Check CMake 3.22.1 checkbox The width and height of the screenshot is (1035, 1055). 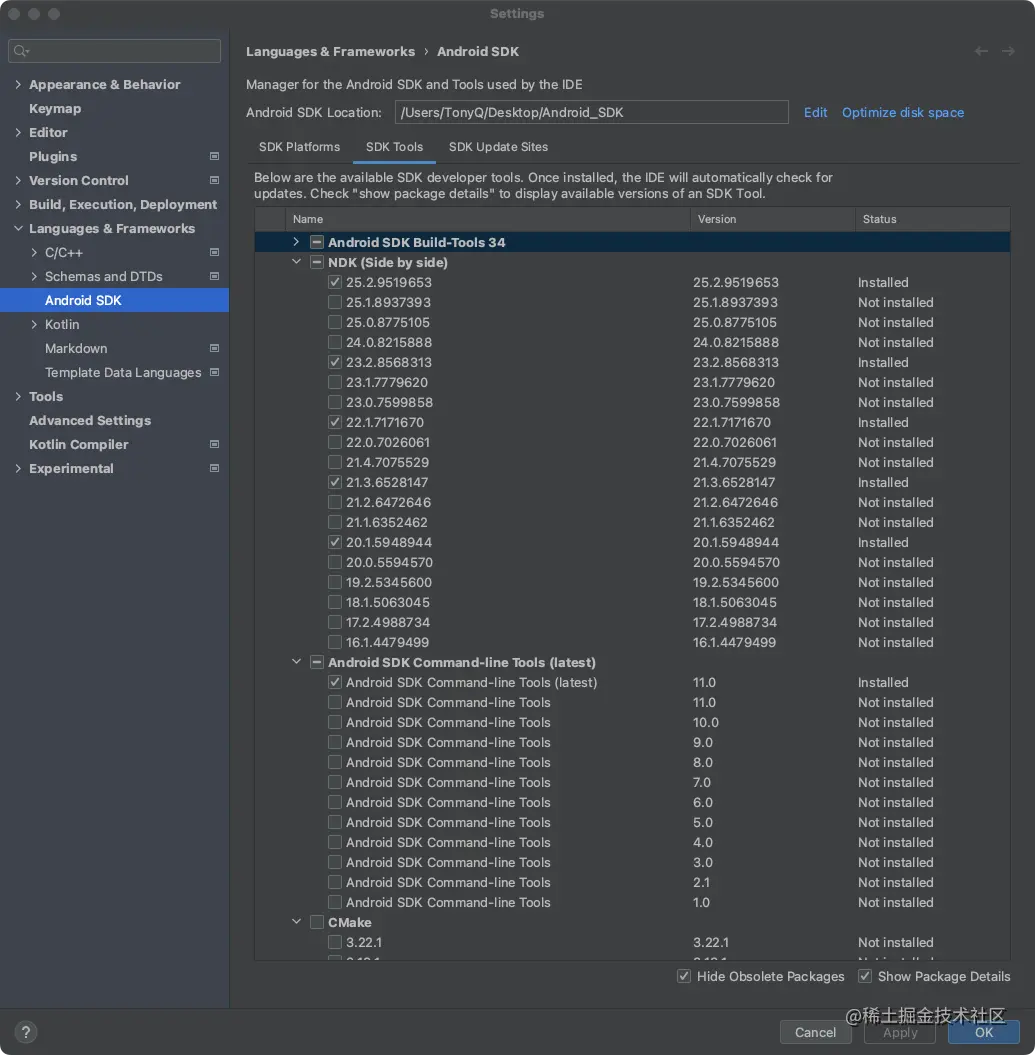pos(334,942)
